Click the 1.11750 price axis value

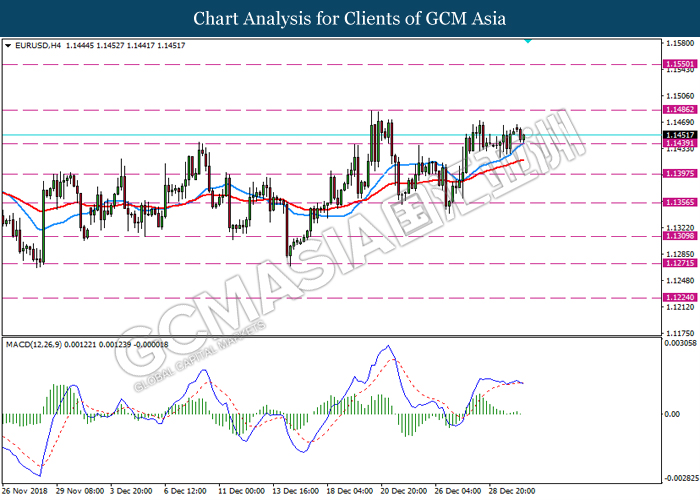pyautogui.click(x=680, y=333)
